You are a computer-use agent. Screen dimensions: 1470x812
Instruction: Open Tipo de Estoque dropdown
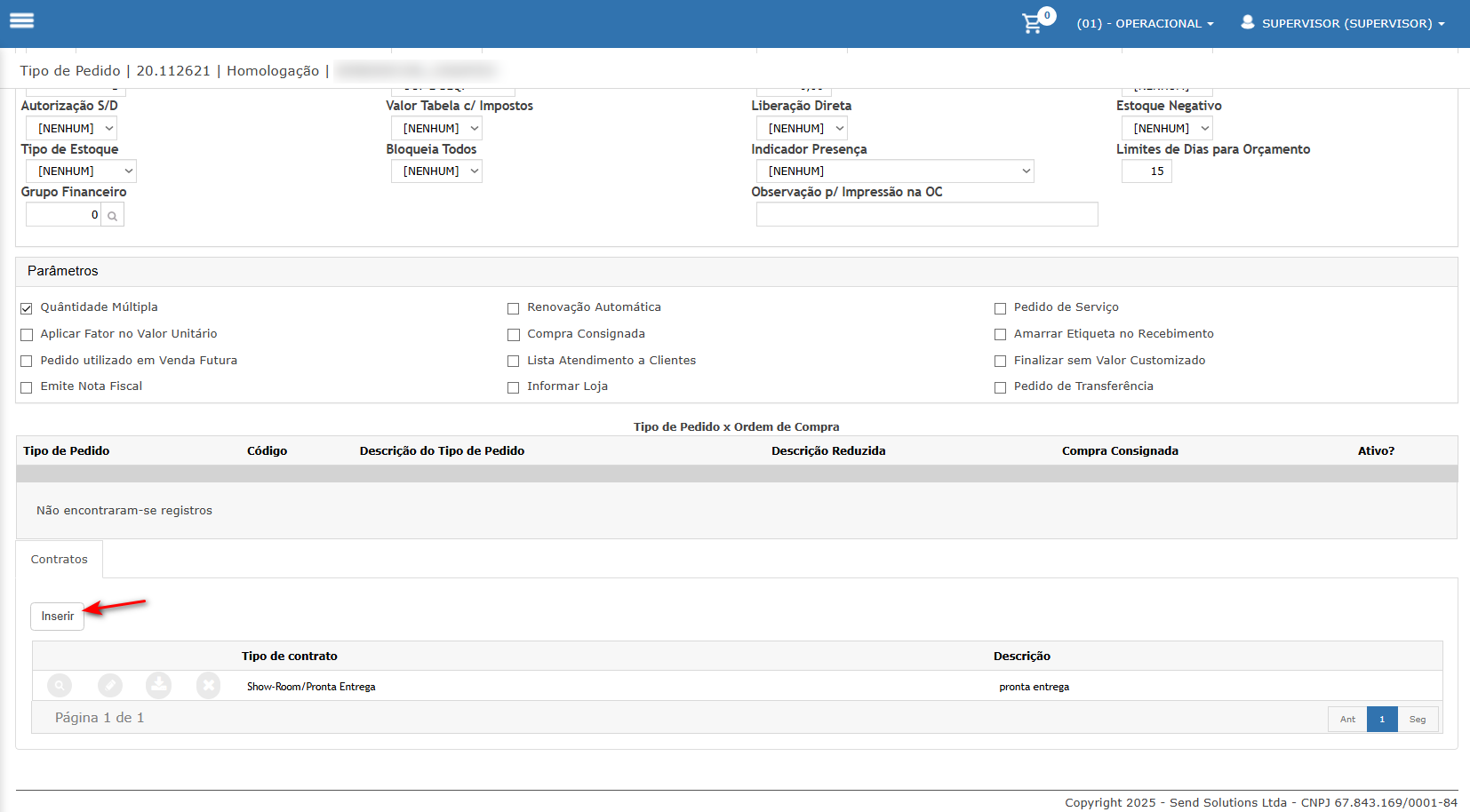pos(81,171)
